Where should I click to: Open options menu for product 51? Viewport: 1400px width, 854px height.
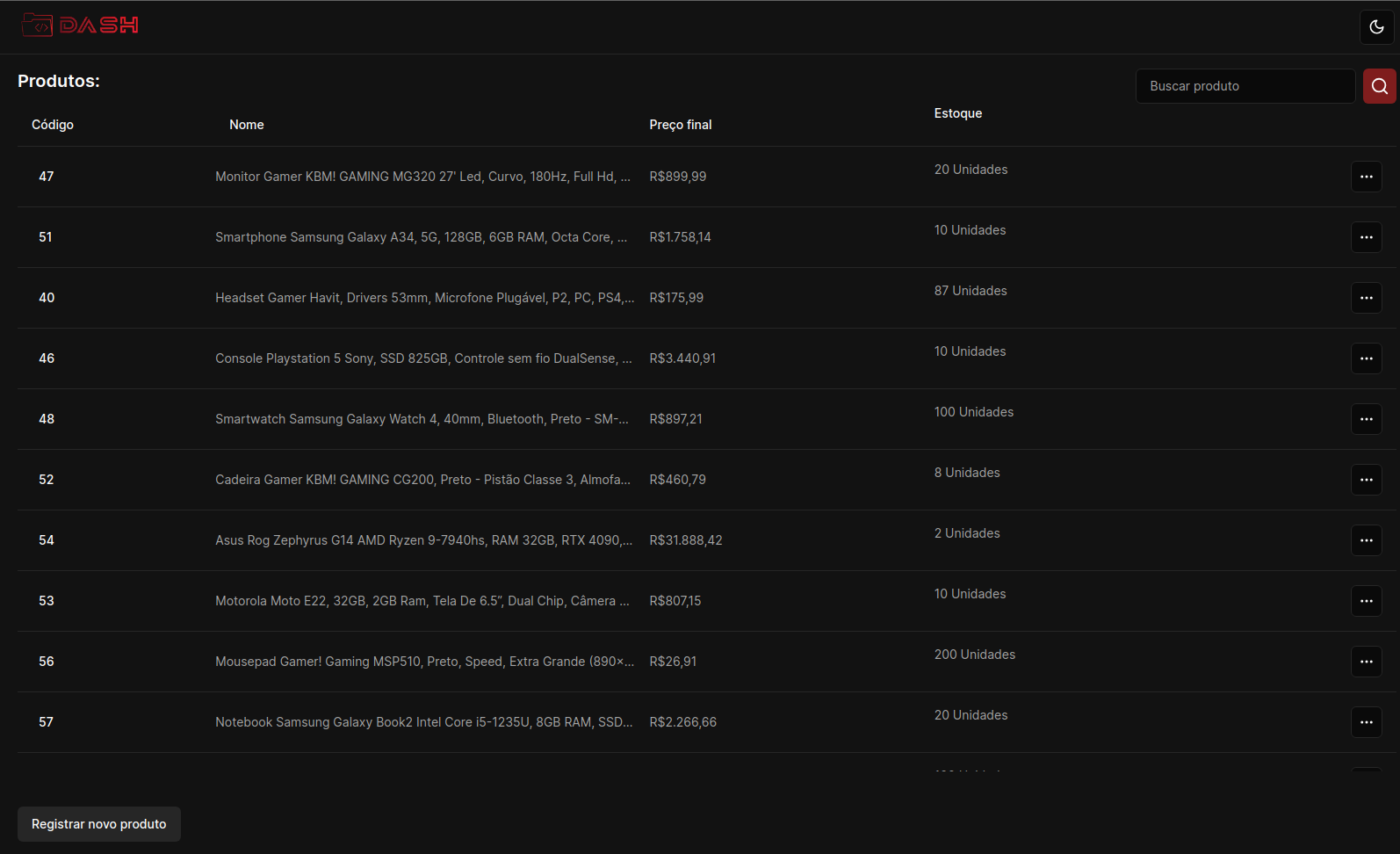coord(1366,237)
